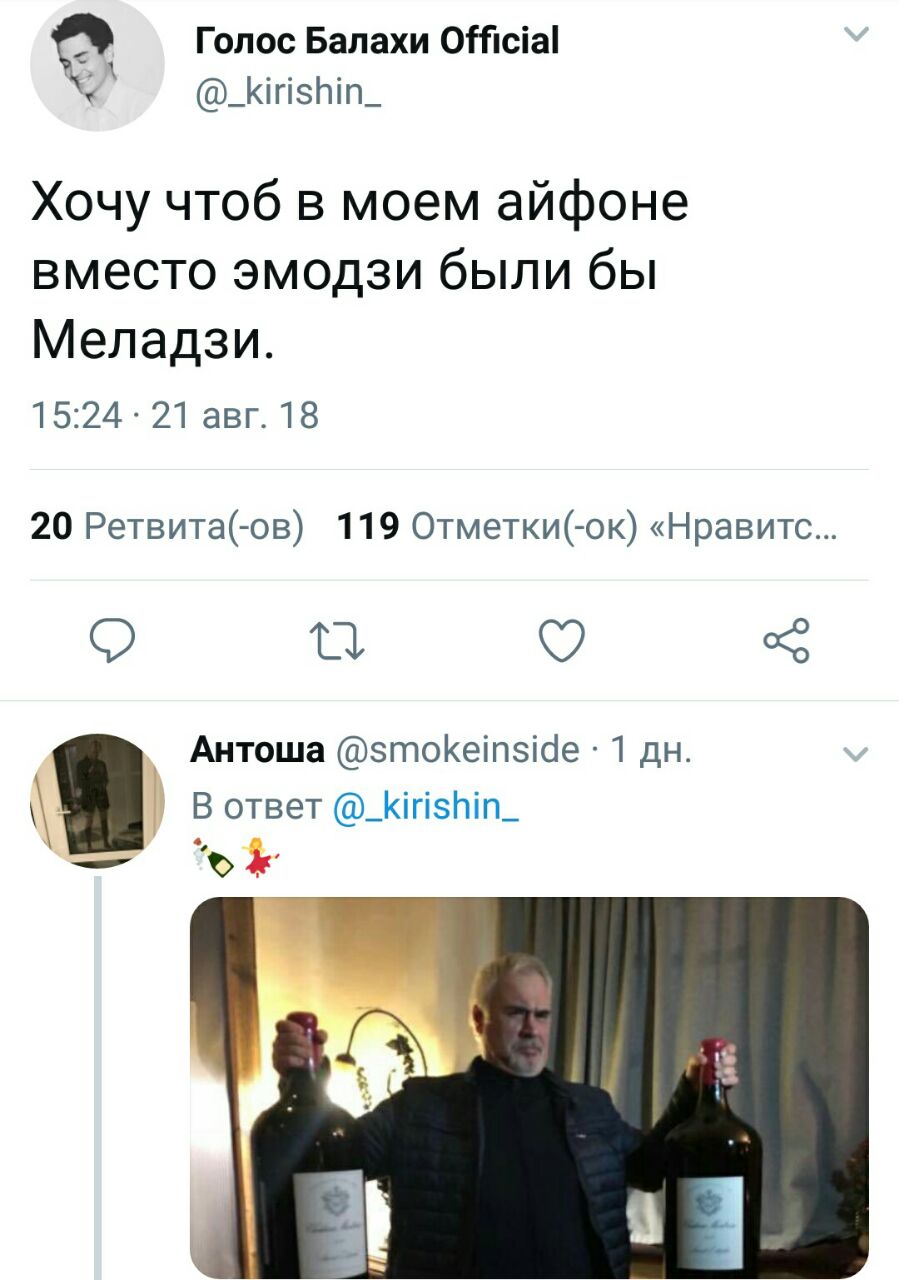View the 20 Ретвита(-ов) list
This screenshot has height=1280, width=899.
pos(168,525)
